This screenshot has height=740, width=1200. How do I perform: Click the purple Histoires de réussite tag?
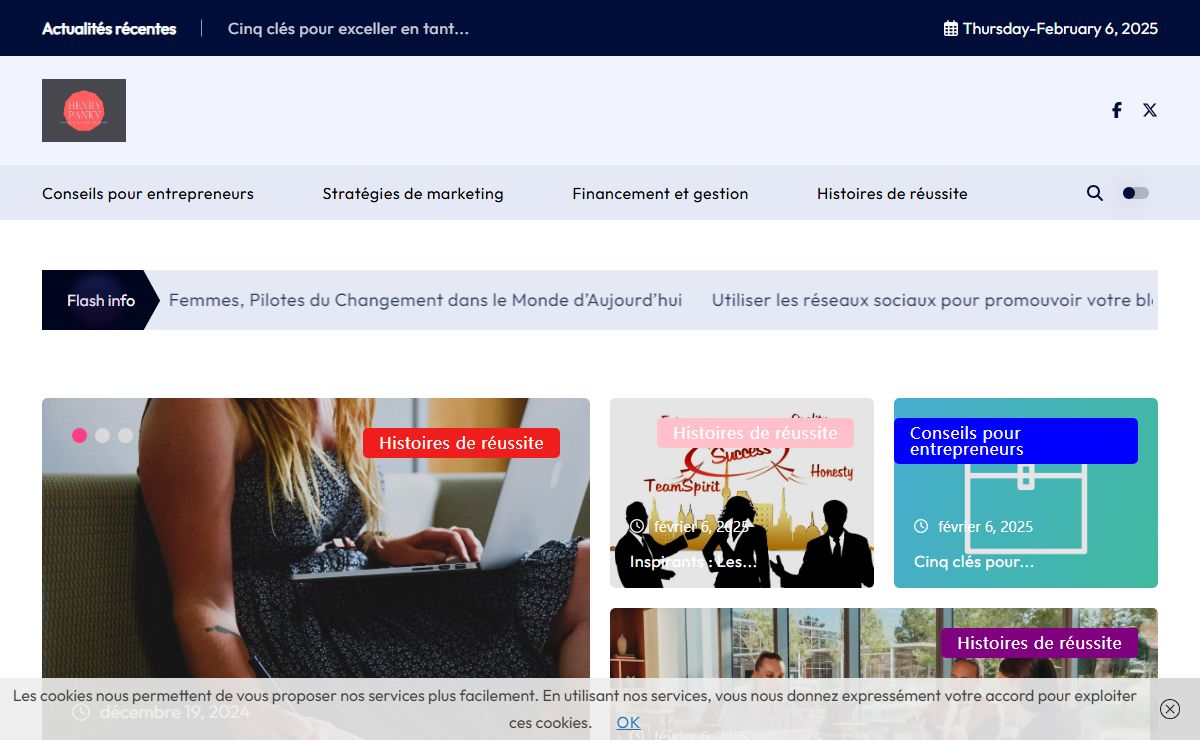[1039, 643]
